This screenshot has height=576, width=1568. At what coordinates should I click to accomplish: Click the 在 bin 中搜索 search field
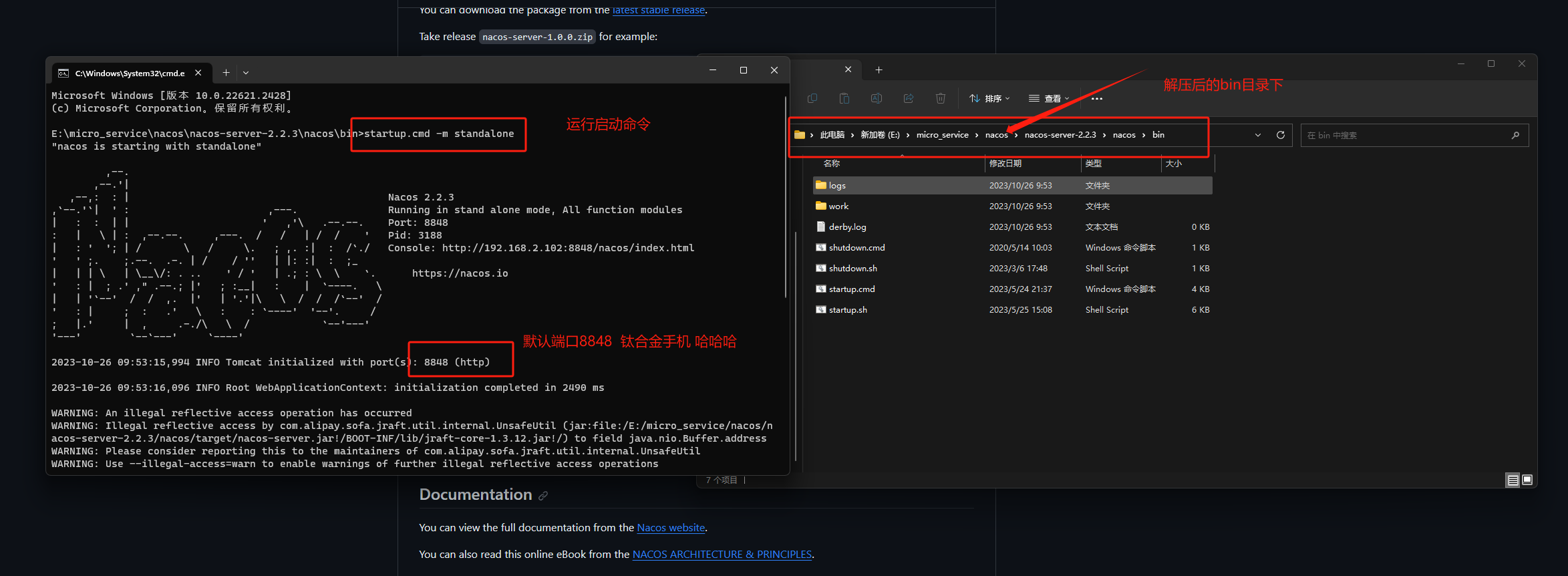[x=1414, y=135]
